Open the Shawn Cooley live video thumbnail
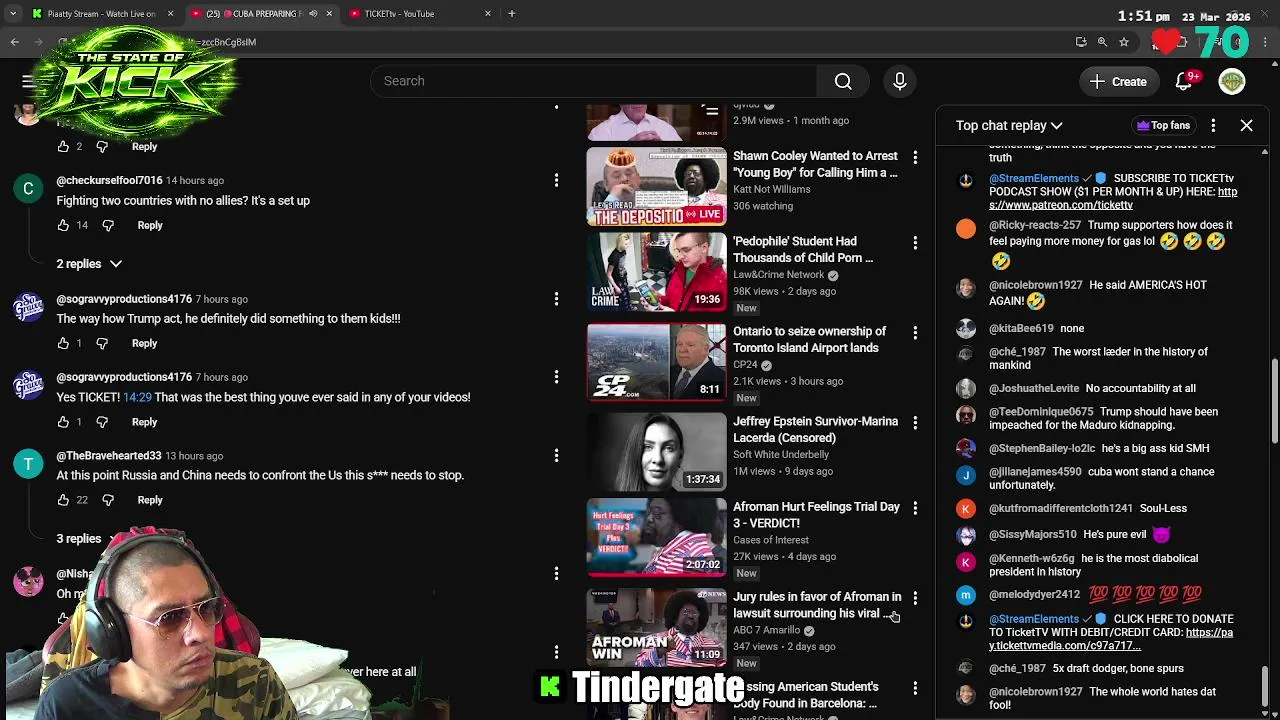This screenshot has height=720, width=1280. pyautogui.click(x=656, y=186)
